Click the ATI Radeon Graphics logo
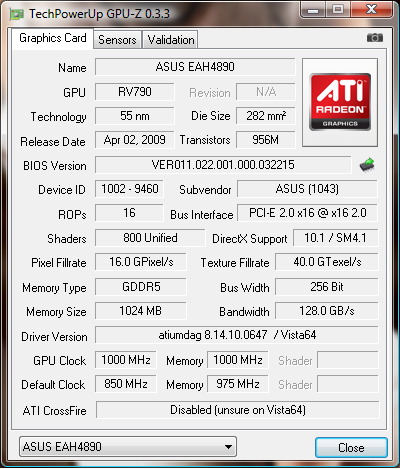This screenshot has height=469, width=400. pyautogui.click(x=340, y=102)
